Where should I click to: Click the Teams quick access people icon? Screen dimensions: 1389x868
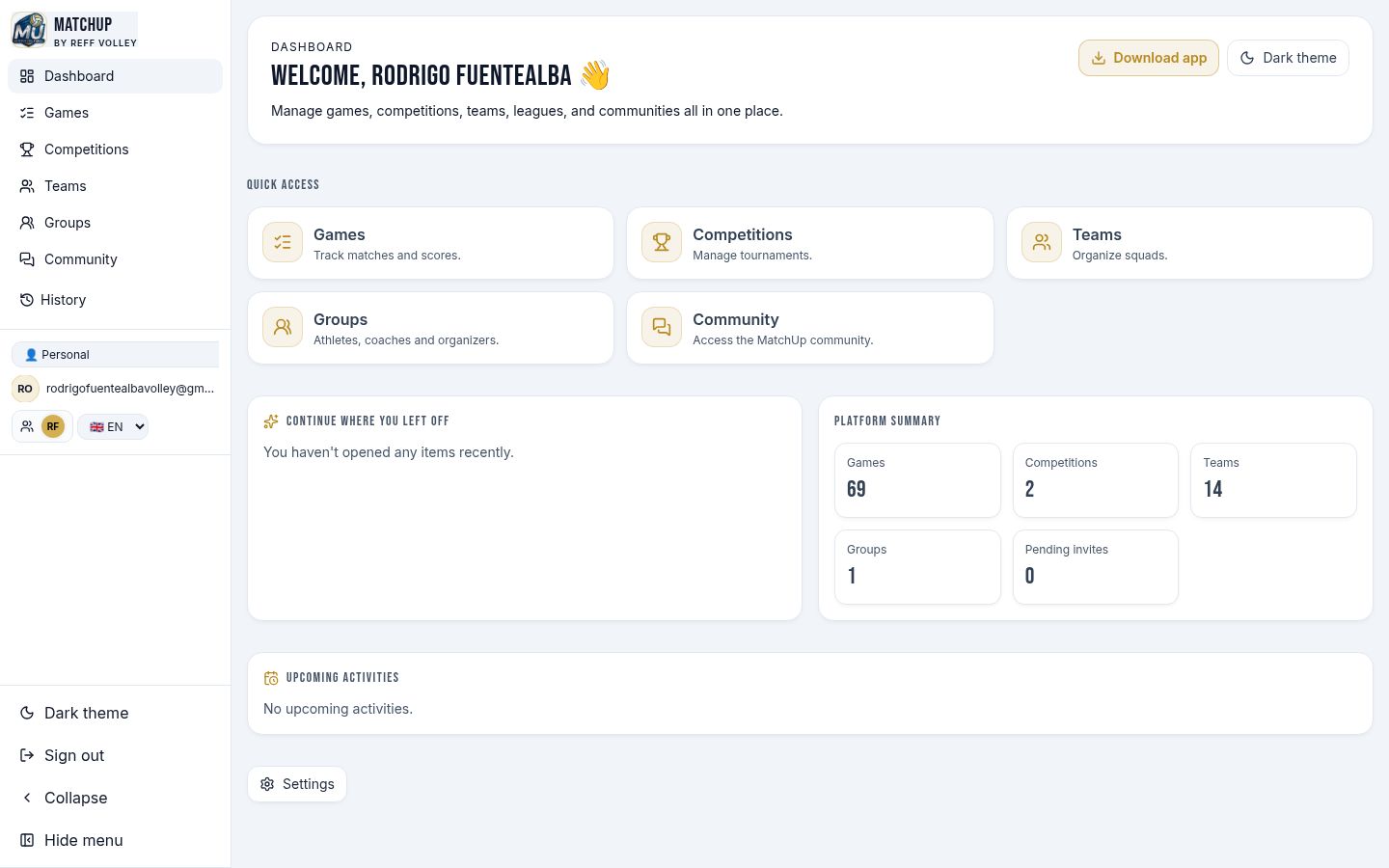coord(1042,242)
